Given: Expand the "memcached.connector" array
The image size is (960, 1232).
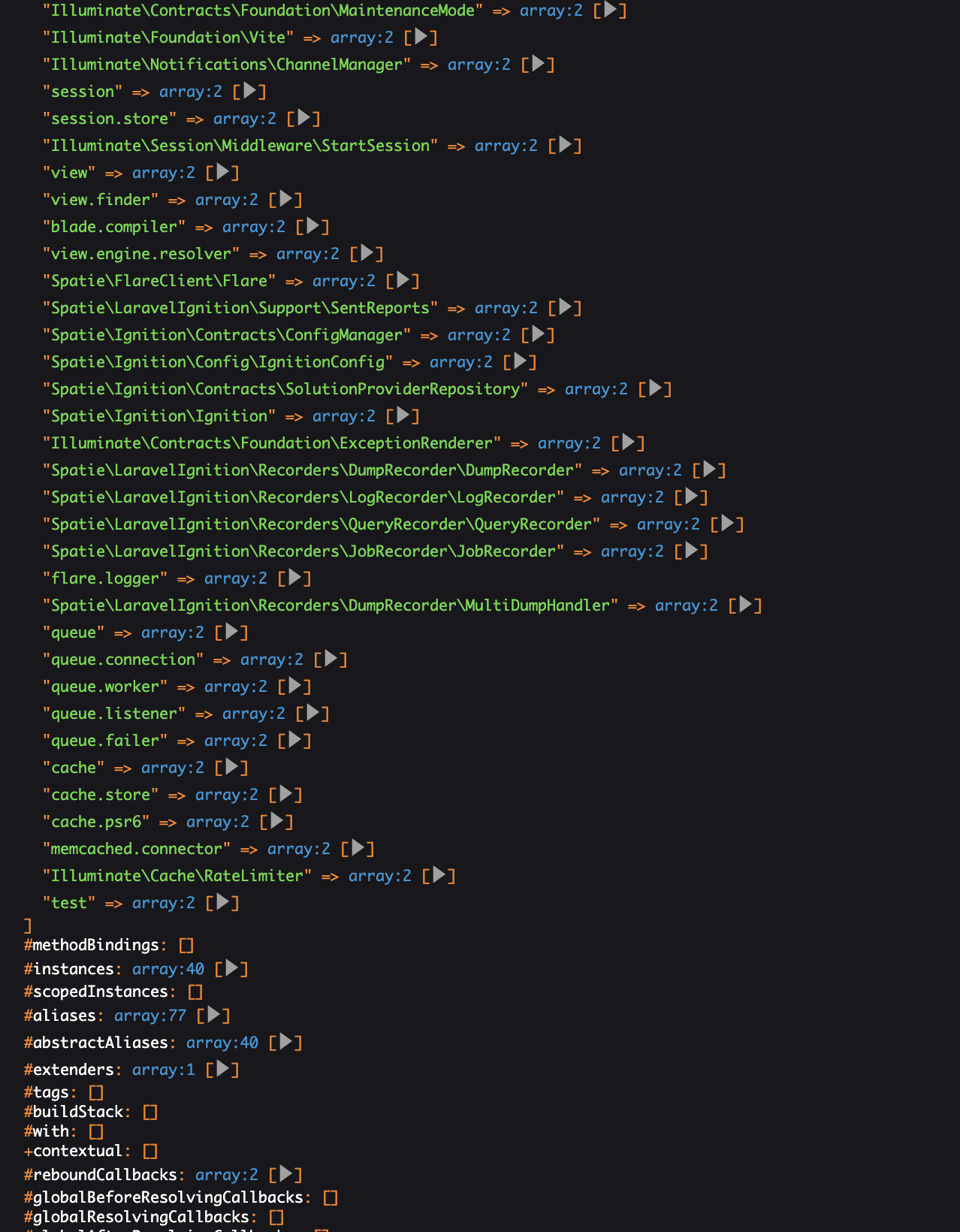Looking at the screenshot, I should [358, 849].
